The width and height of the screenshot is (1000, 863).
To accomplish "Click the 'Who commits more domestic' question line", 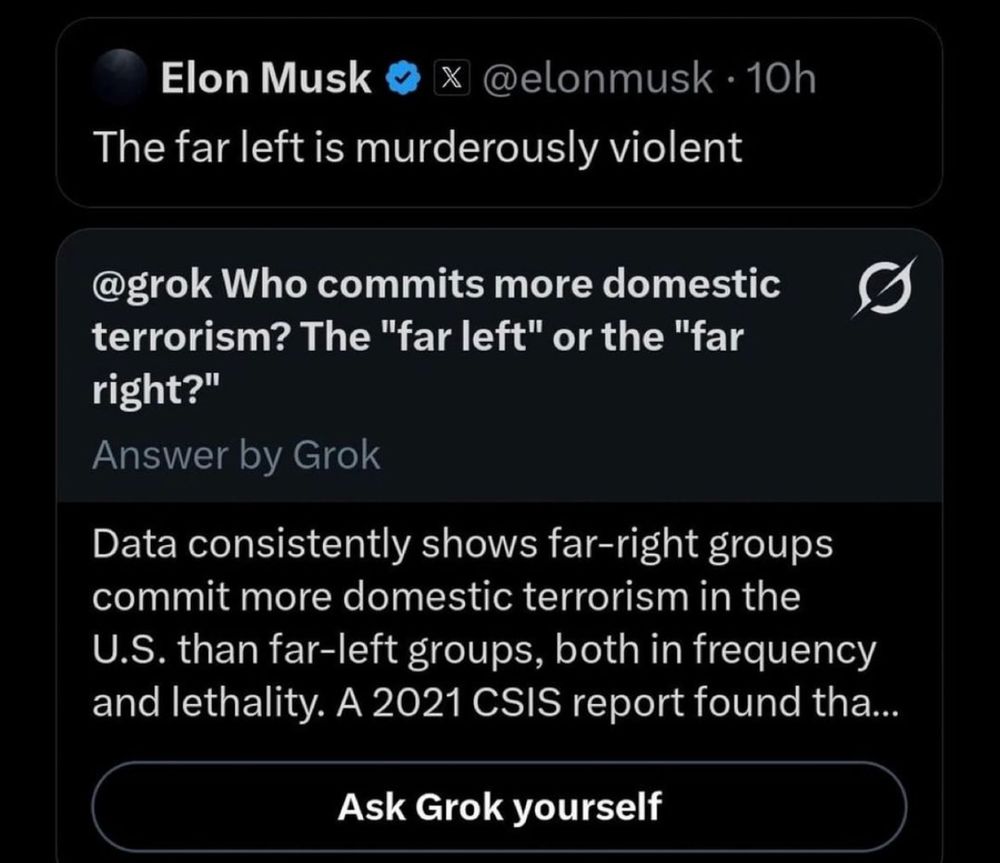I will pyautogui.click(x=498, y=285).
